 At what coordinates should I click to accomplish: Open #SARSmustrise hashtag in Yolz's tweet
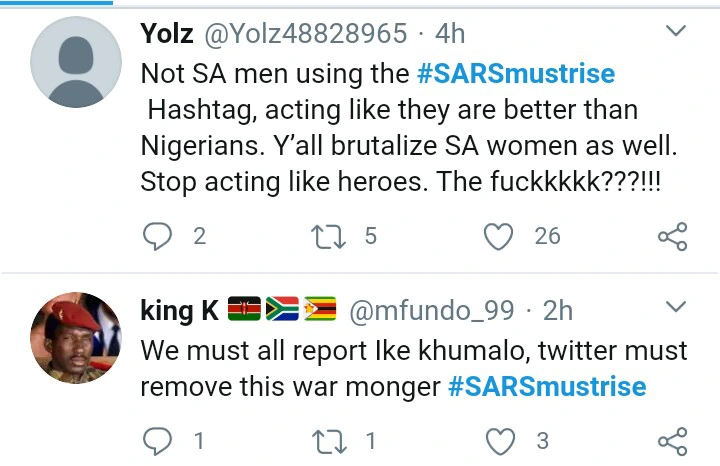coord(516,73)
